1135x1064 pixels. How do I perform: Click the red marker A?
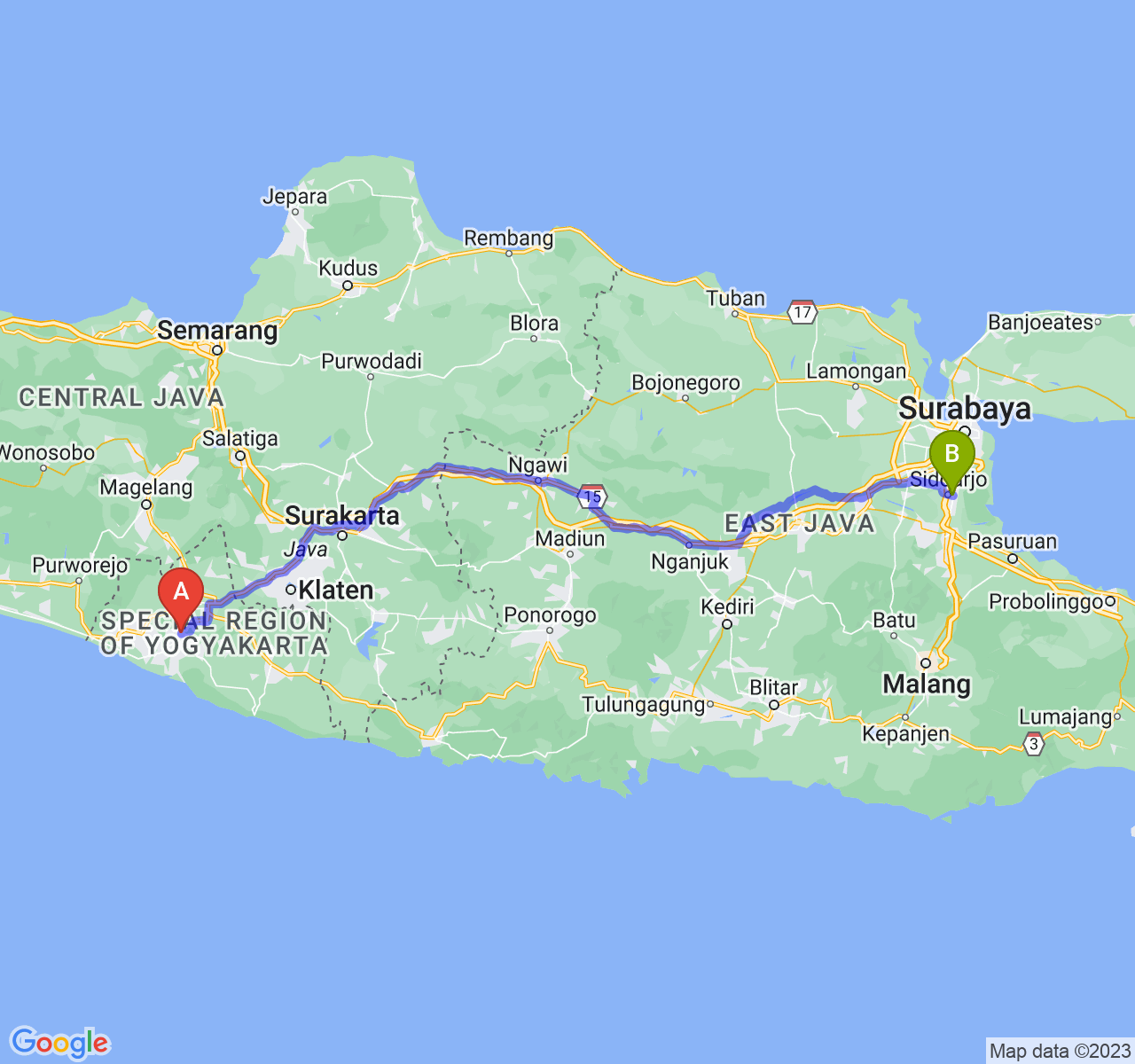[x=181, y=601]
